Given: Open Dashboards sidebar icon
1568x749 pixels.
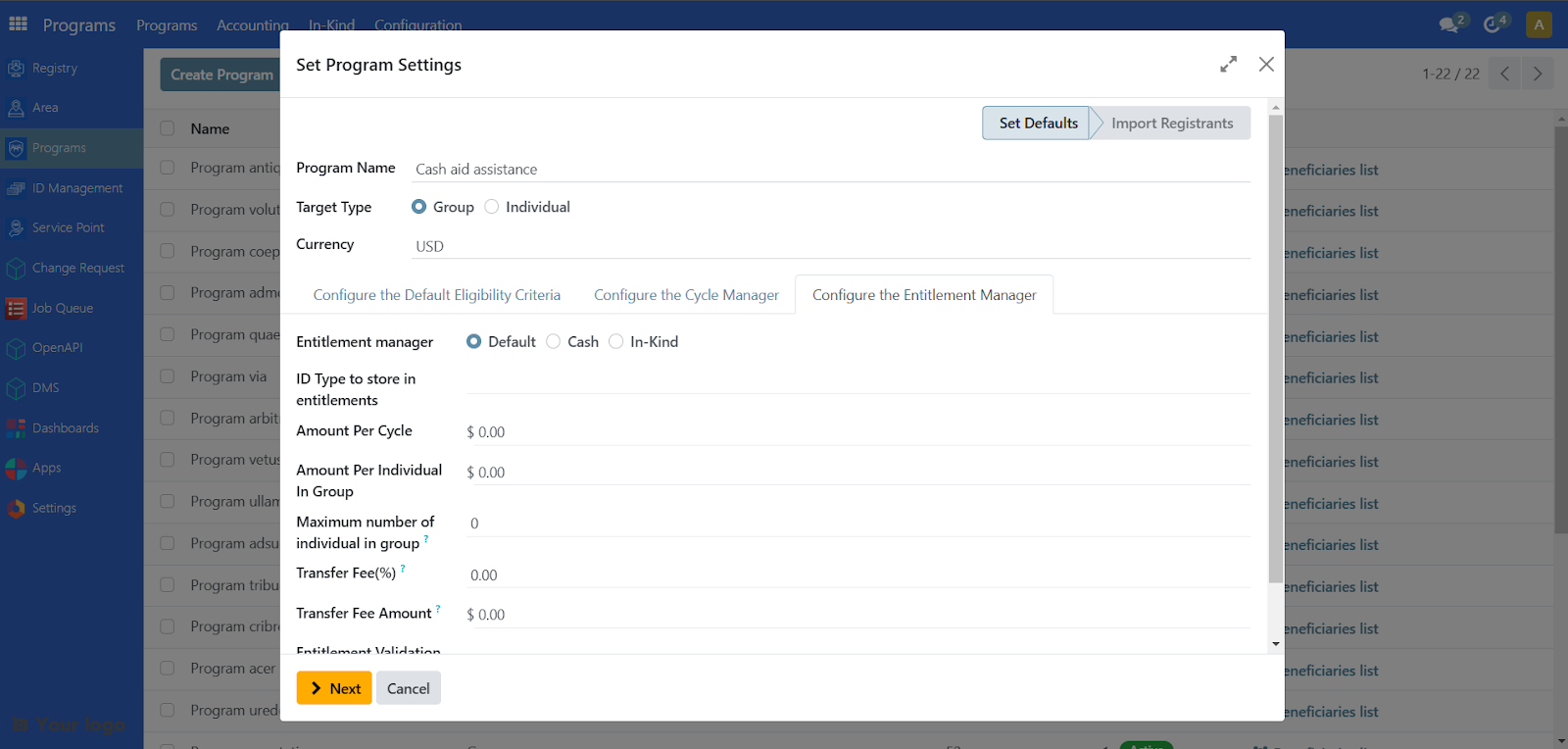Looking at the screenshot, I should click(x=16, y=428).
